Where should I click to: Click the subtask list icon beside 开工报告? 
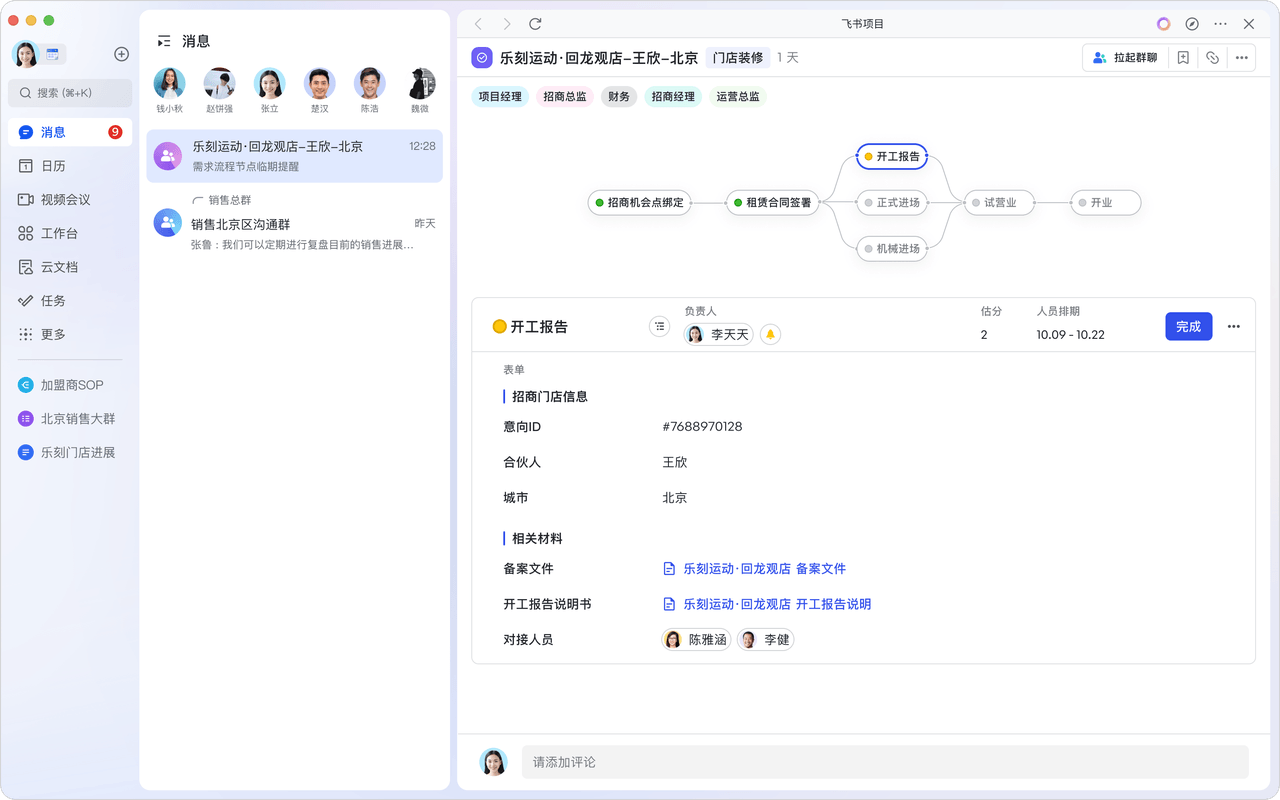tap(659, 326)
